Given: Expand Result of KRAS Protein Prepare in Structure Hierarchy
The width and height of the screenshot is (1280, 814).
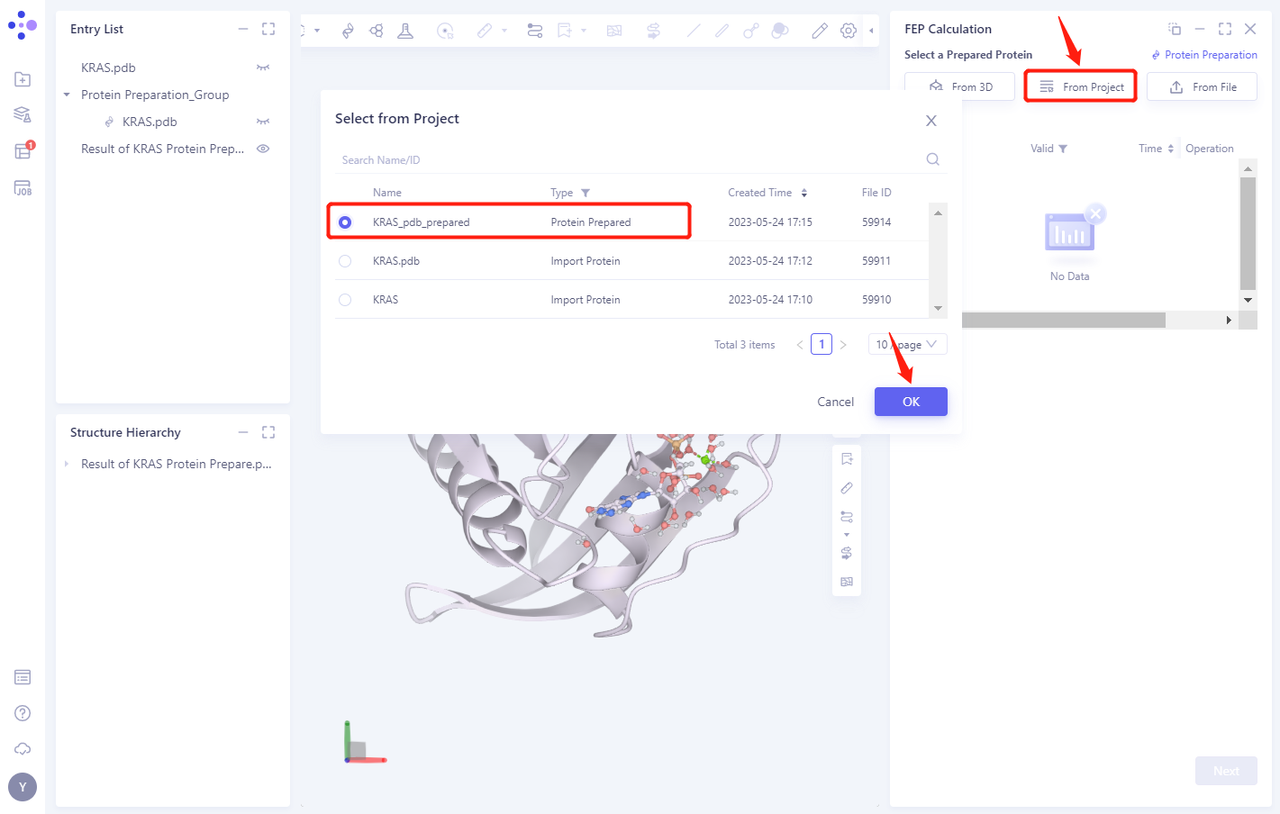Looking at the screenshot, I should coord(65,463).
